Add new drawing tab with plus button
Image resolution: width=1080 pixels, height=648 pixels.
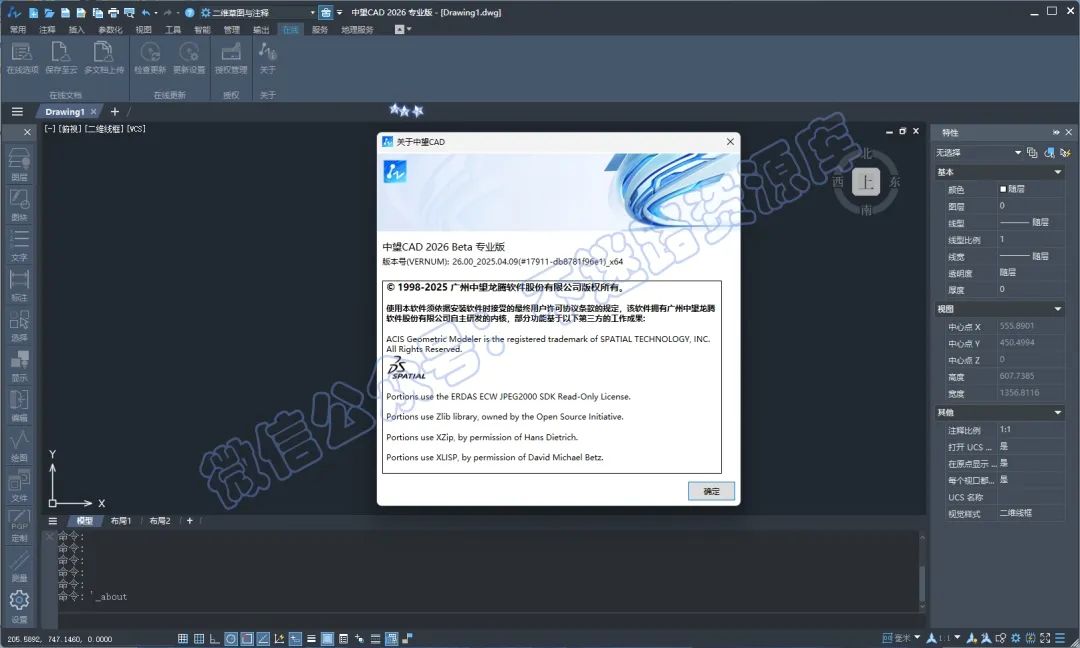pos(114,112)
